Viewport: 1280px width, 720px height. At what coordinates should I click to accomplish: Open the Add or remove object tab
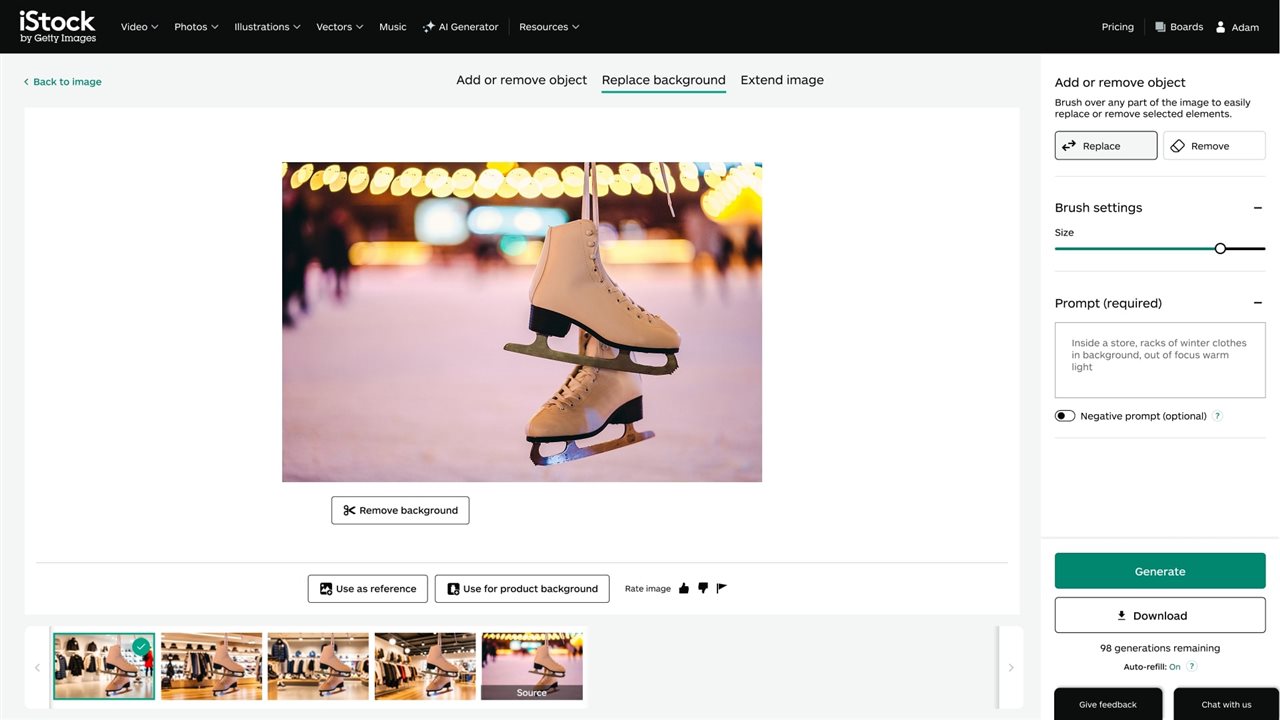click(521, 80)
